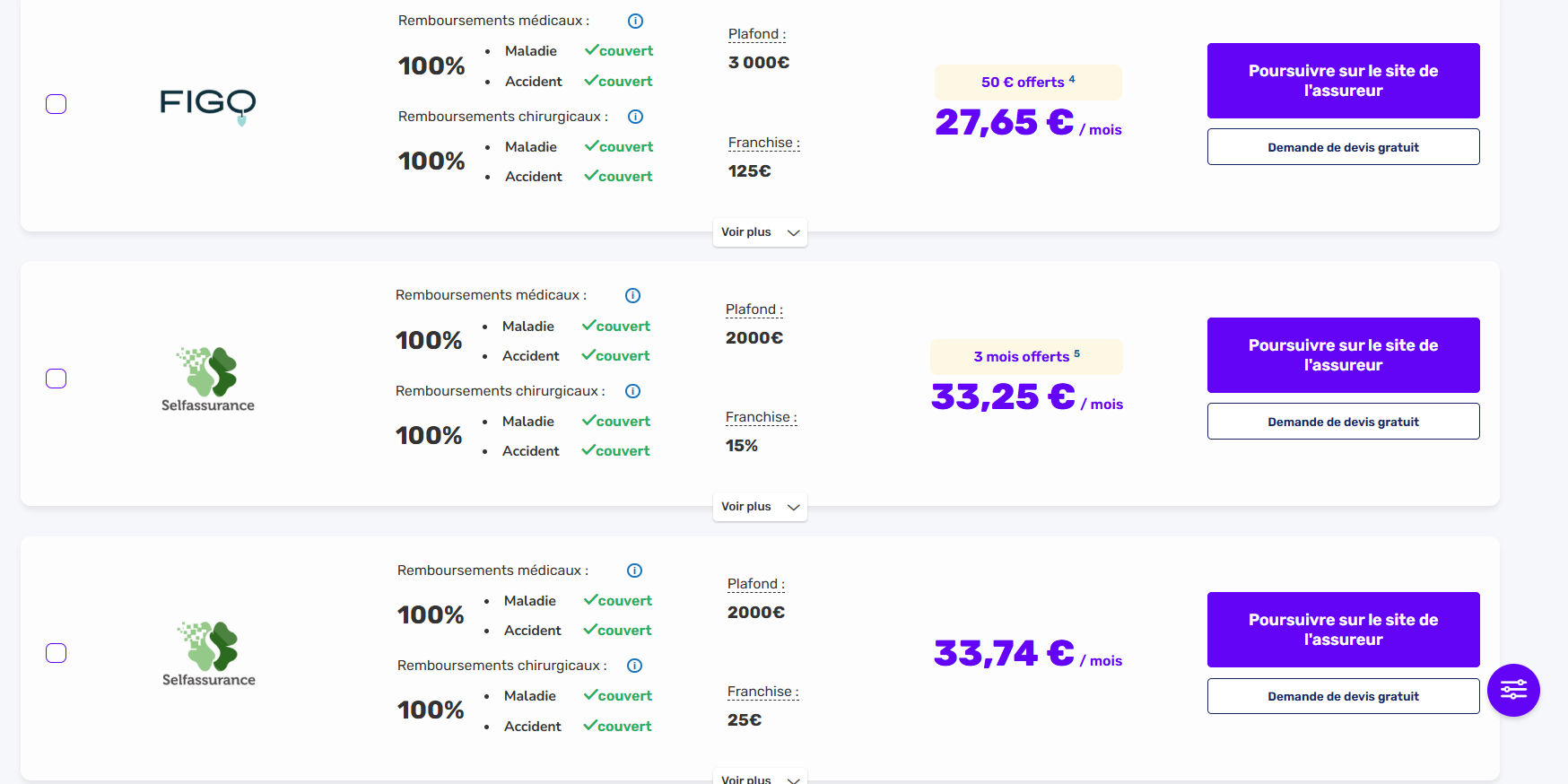
Task: Click info icon beside FIGO Remboursements médicaux
Action: [x=635, y=21]
